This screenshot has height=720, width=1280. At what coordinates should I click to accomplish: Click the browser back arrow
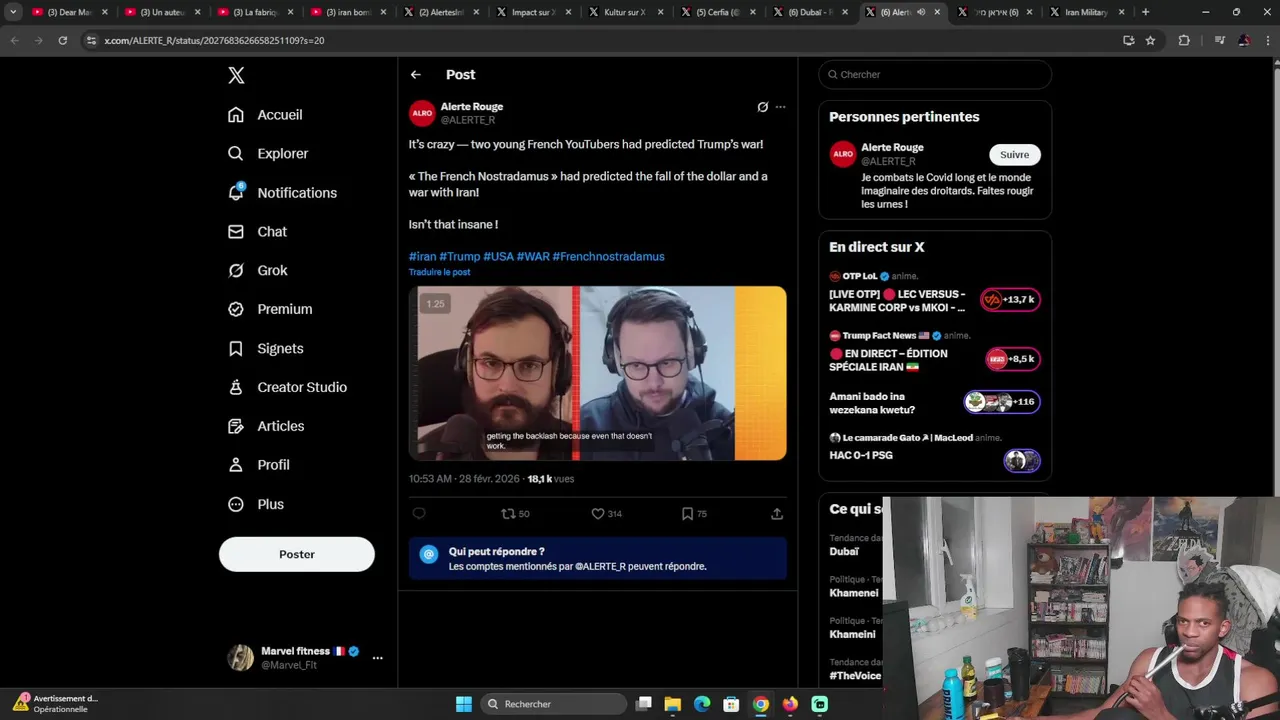14,40
